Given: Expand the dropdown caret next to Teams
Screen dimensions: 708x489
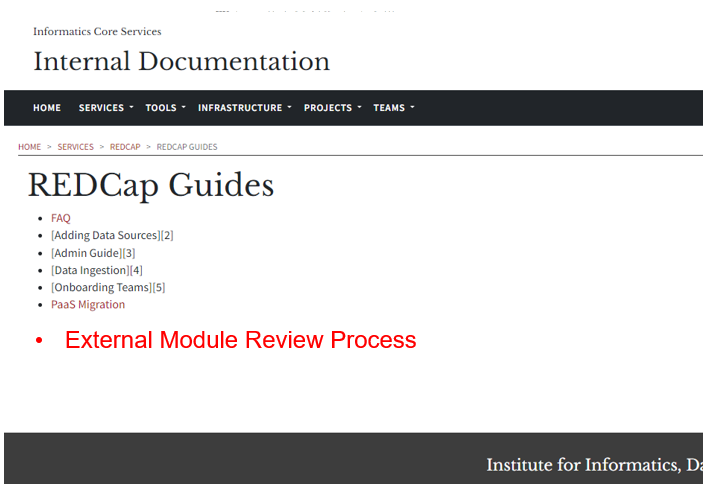Looking at the screenshot, I should pyautogui.click(x=412, y=107).
